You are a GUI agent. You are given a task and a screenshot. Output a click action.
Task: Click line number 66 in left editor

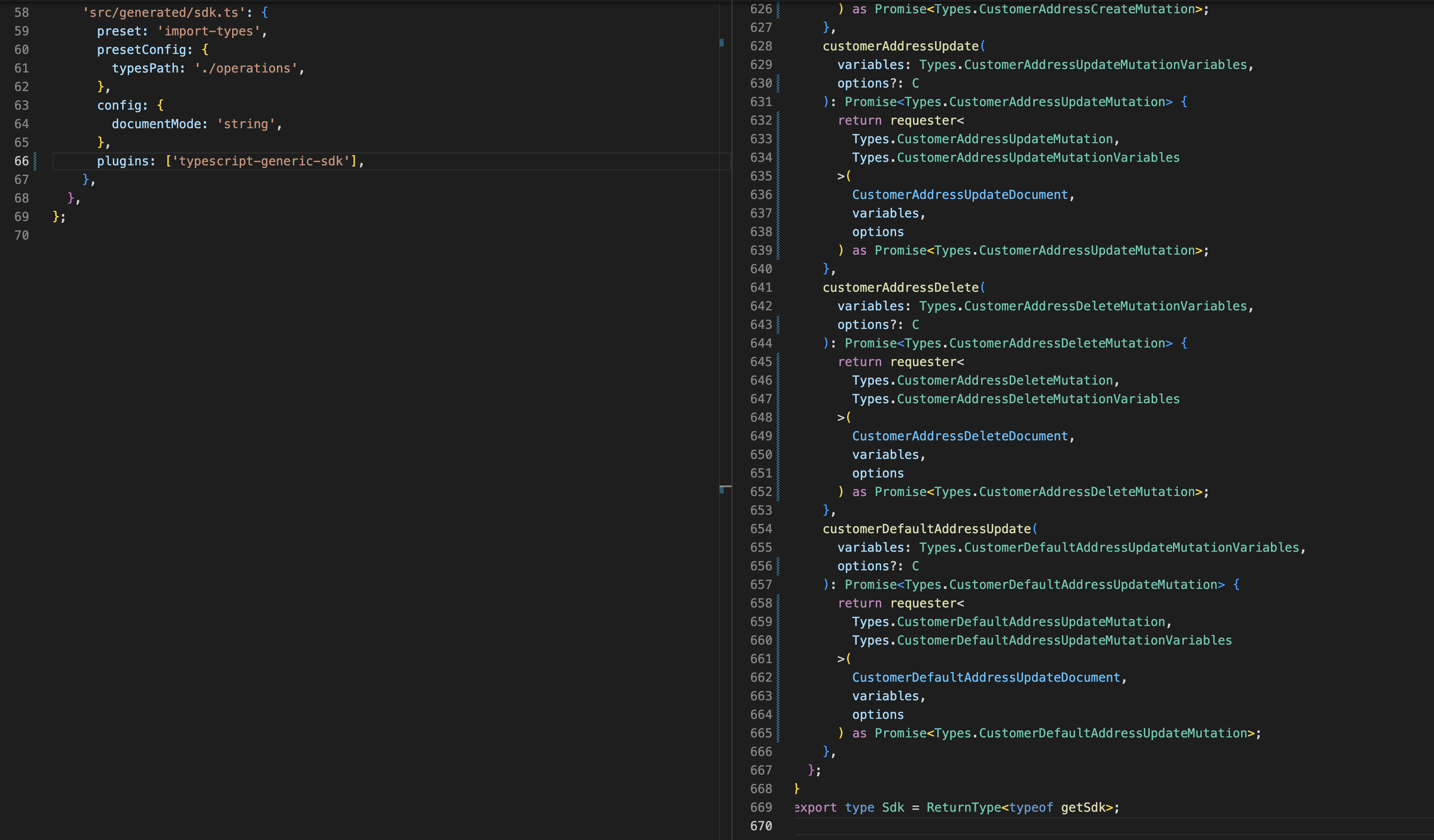coord(22,161)
